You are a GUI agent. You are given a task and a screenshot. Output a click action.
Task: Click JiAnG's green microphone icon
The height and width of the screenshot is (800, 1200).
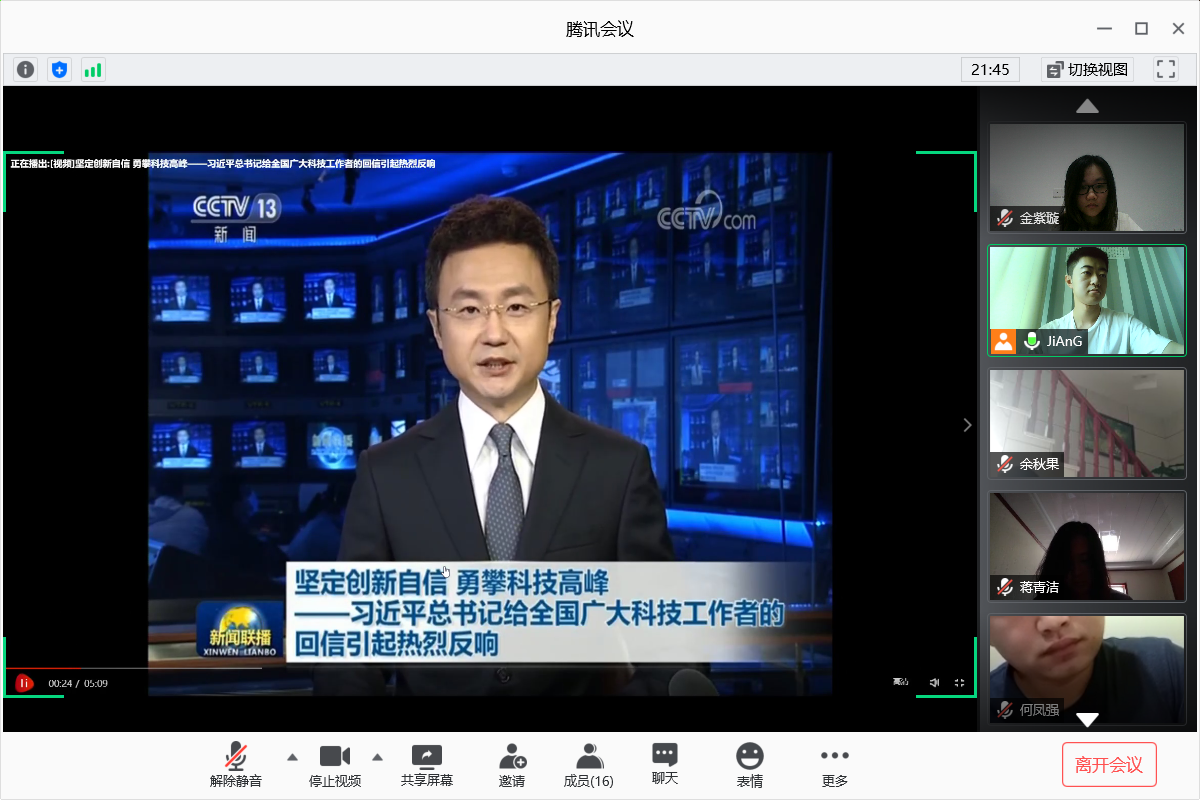1032,341
